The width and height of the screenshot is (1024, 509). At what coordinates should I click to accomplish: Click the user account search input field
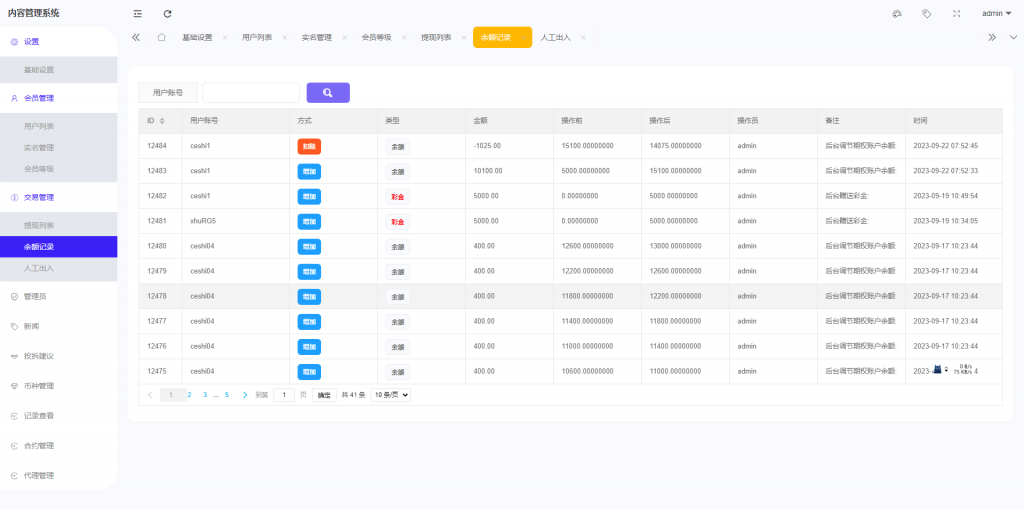coord(251,93)
